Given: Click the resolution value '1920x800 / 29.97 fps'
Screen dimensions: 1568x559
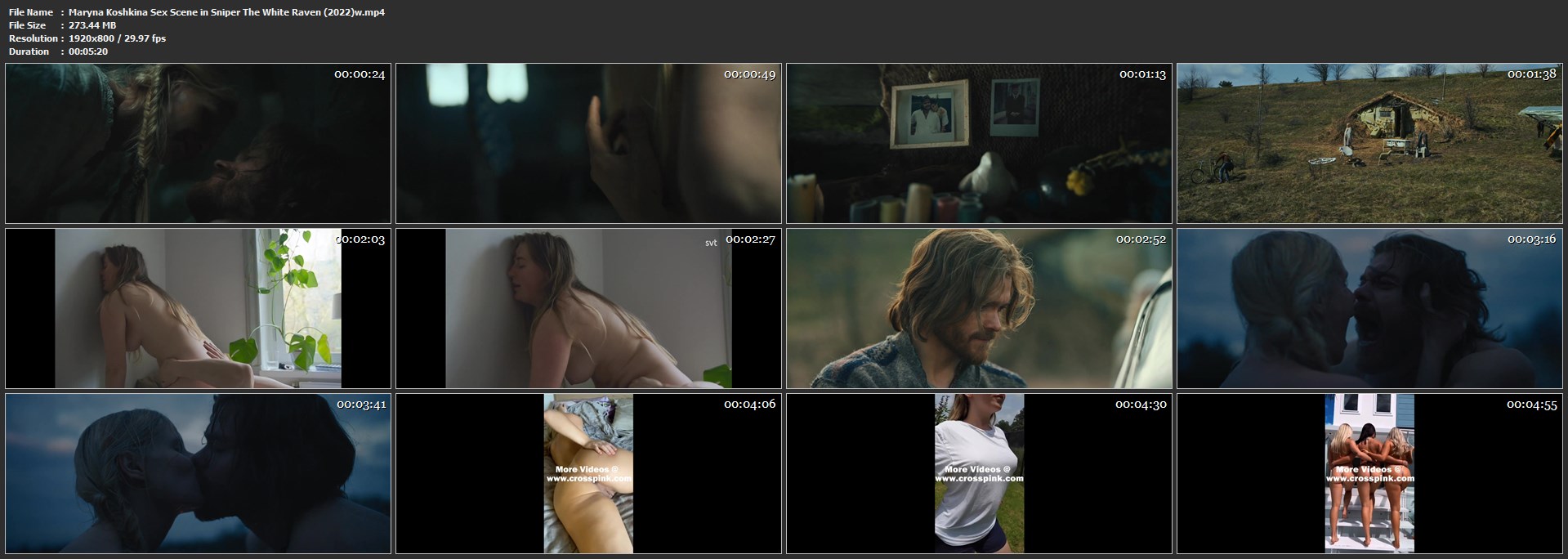Looking at the screenshot, I should click(117, 38).
